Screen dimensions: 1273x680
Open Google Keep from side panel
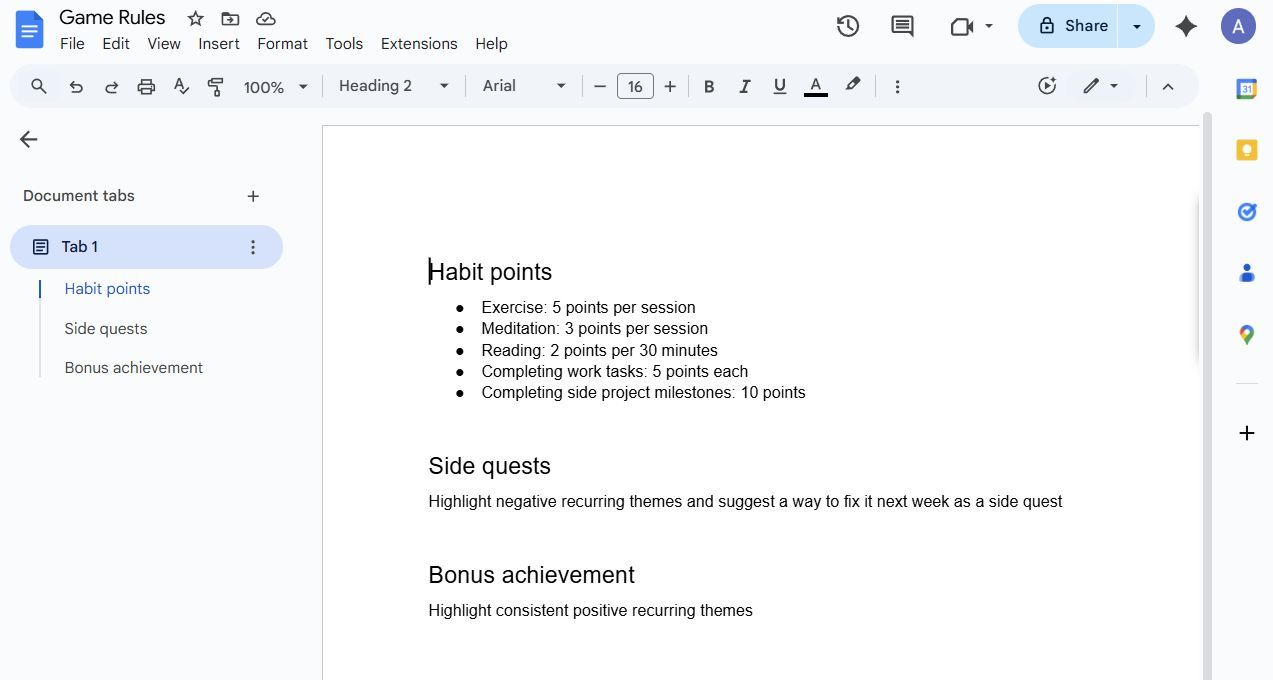1246,150
